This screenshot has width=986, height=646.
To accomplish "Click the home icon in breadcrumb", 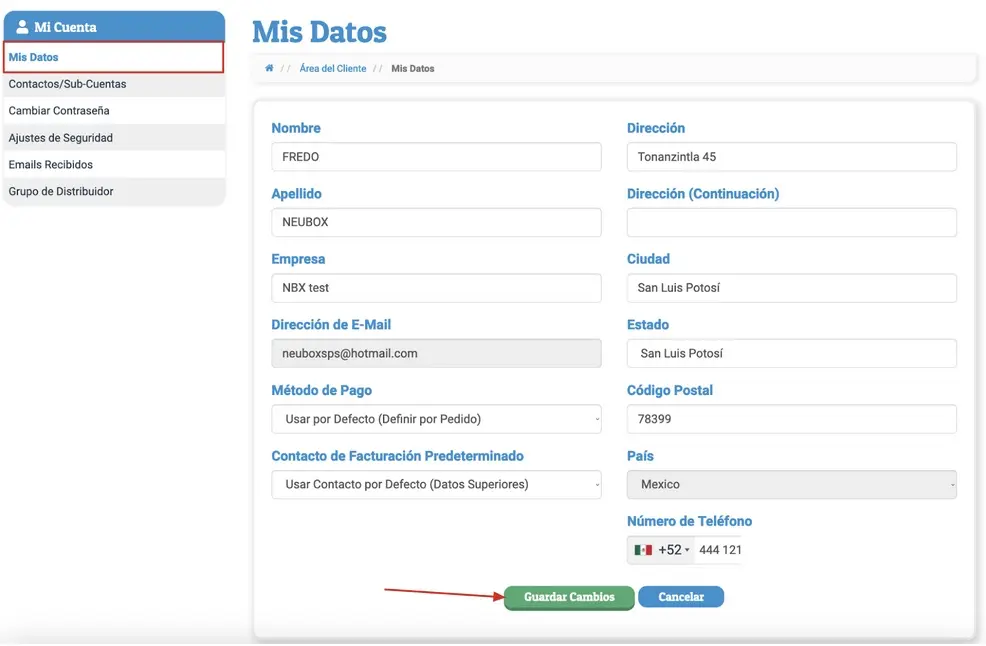I will [x=269, y=68].
